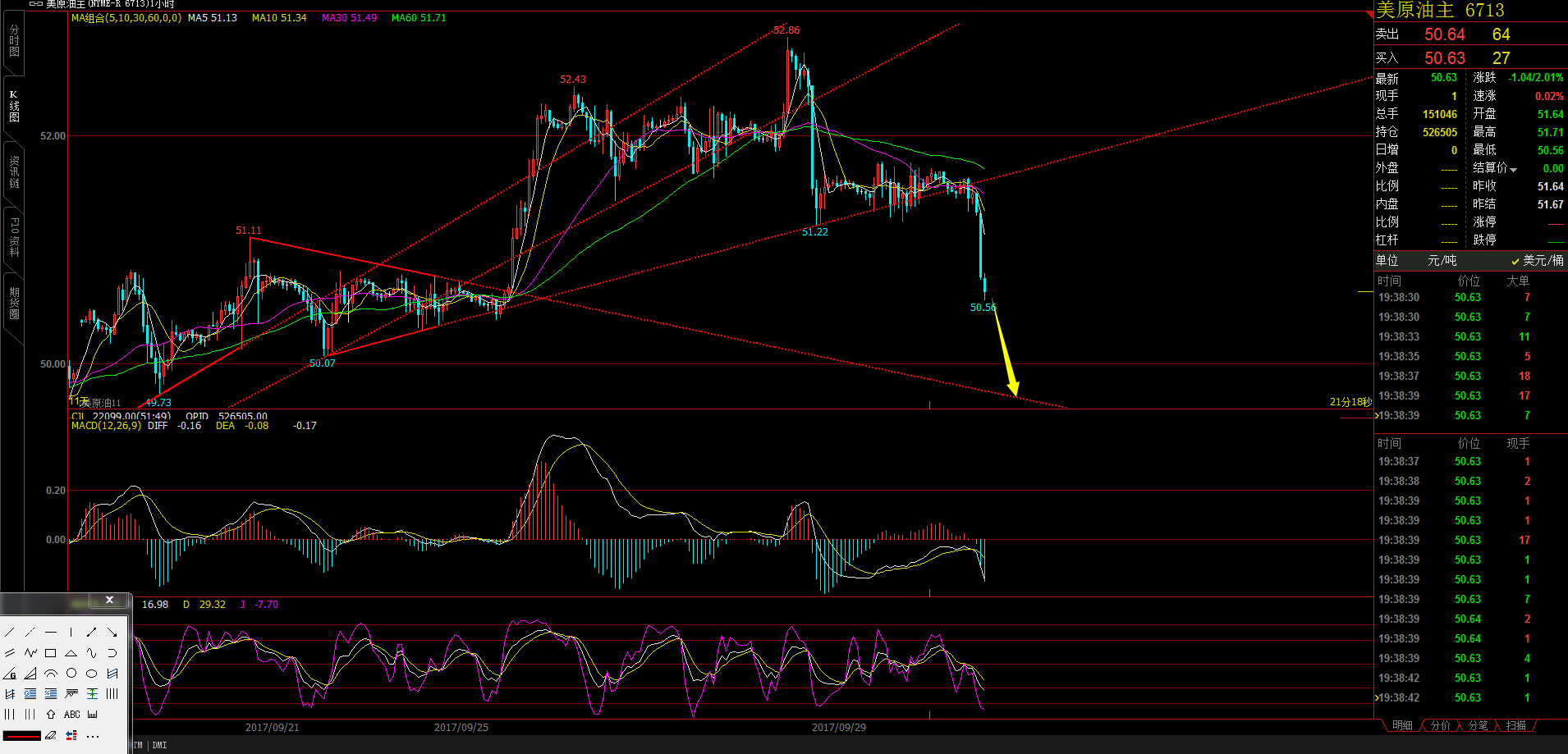The height and width of the screenshot is (754, 1568).
Task: Select 美元/桶 unit option
Action: coord(1538,261)
